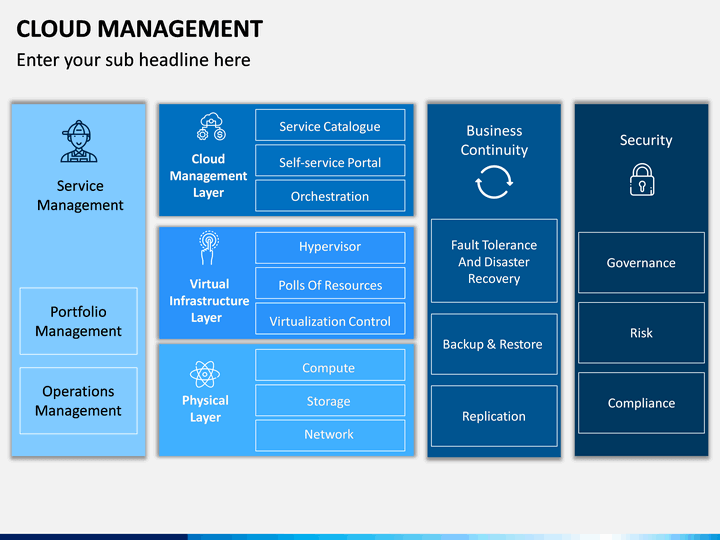Click the Portfolio Management box
Image resolution: width=720 pixels, height=540 pixels.
[x=79, y=321]
